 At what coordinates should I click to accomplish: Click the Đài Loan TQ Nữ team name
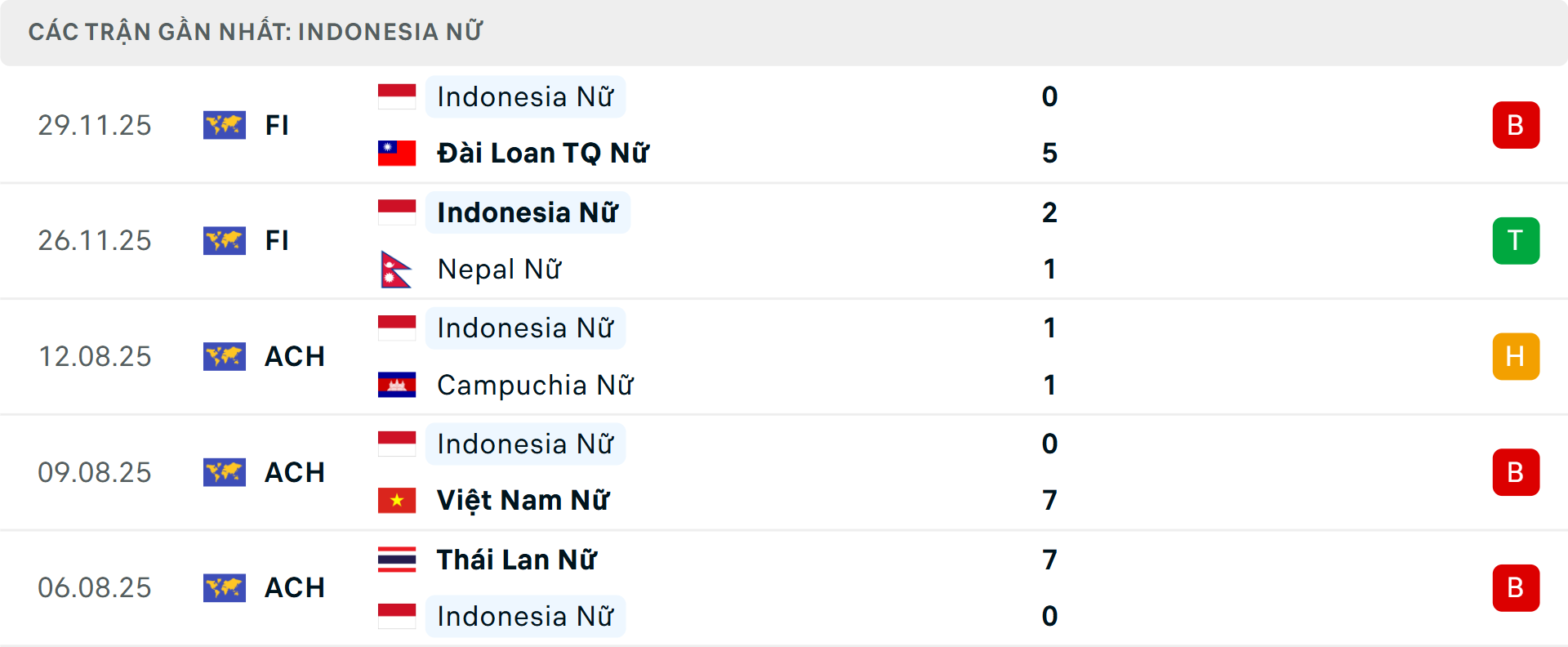coord(541,152)
